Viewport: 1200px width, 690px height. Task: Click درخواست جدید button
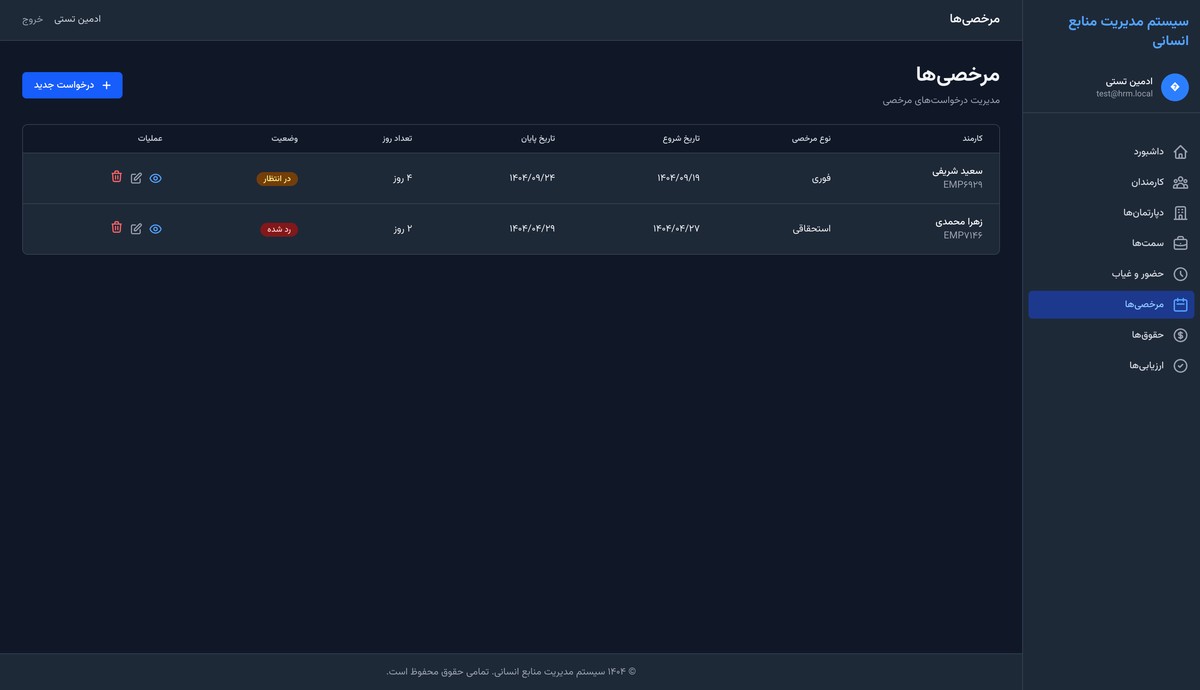pos(72,85)
